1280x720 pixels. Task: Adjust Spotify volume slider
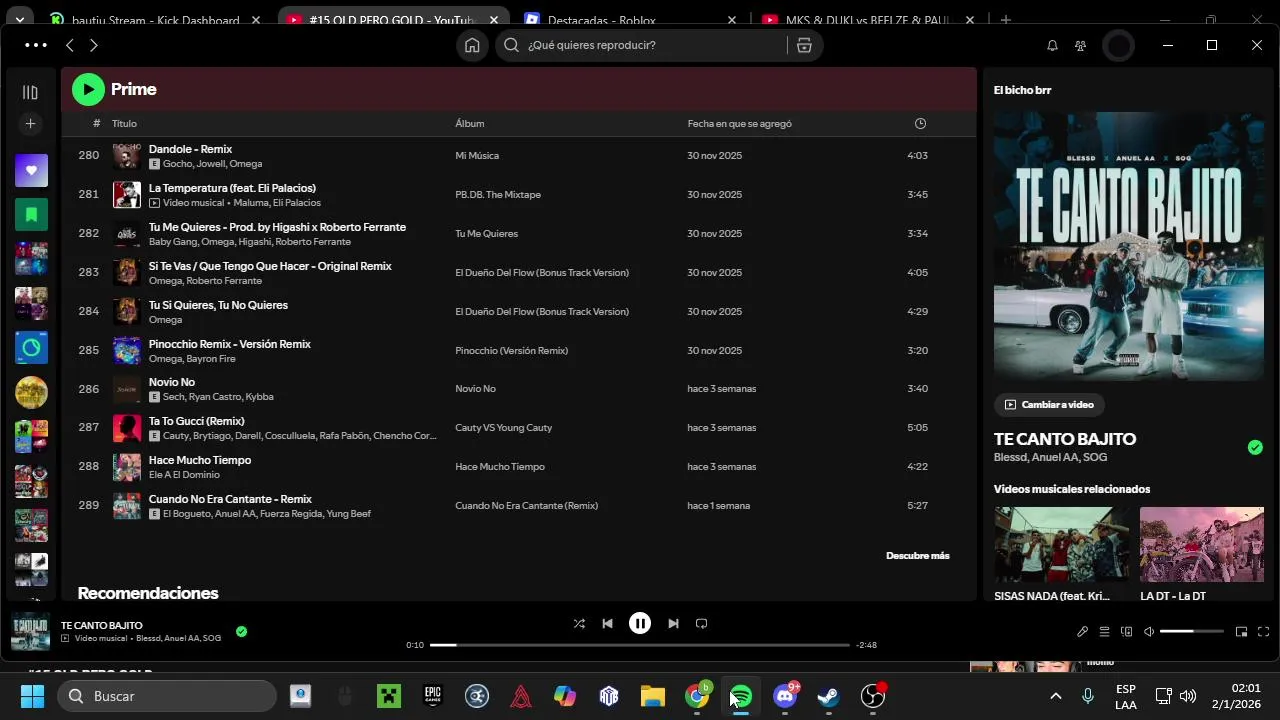tap(1192, 631)
